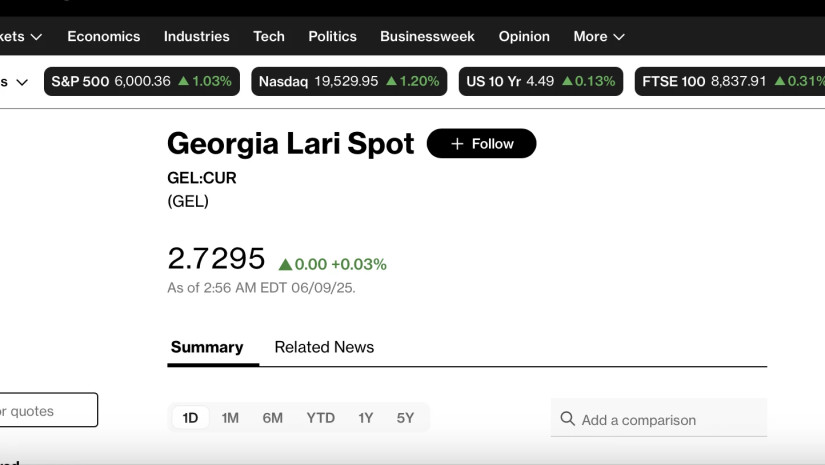The width and height of the screenshot is (825, 465).
Task: Select the Summary tab
Action: coord(207,347)
